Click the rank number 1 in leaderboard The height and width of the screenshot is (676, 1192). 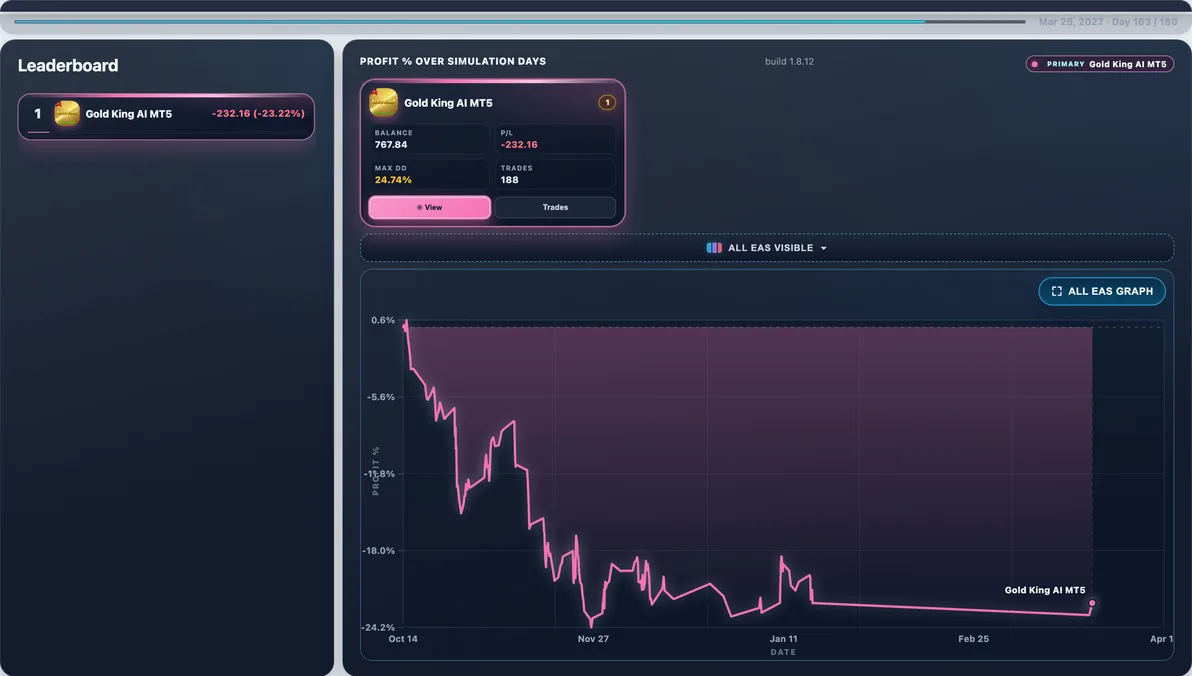37,113
